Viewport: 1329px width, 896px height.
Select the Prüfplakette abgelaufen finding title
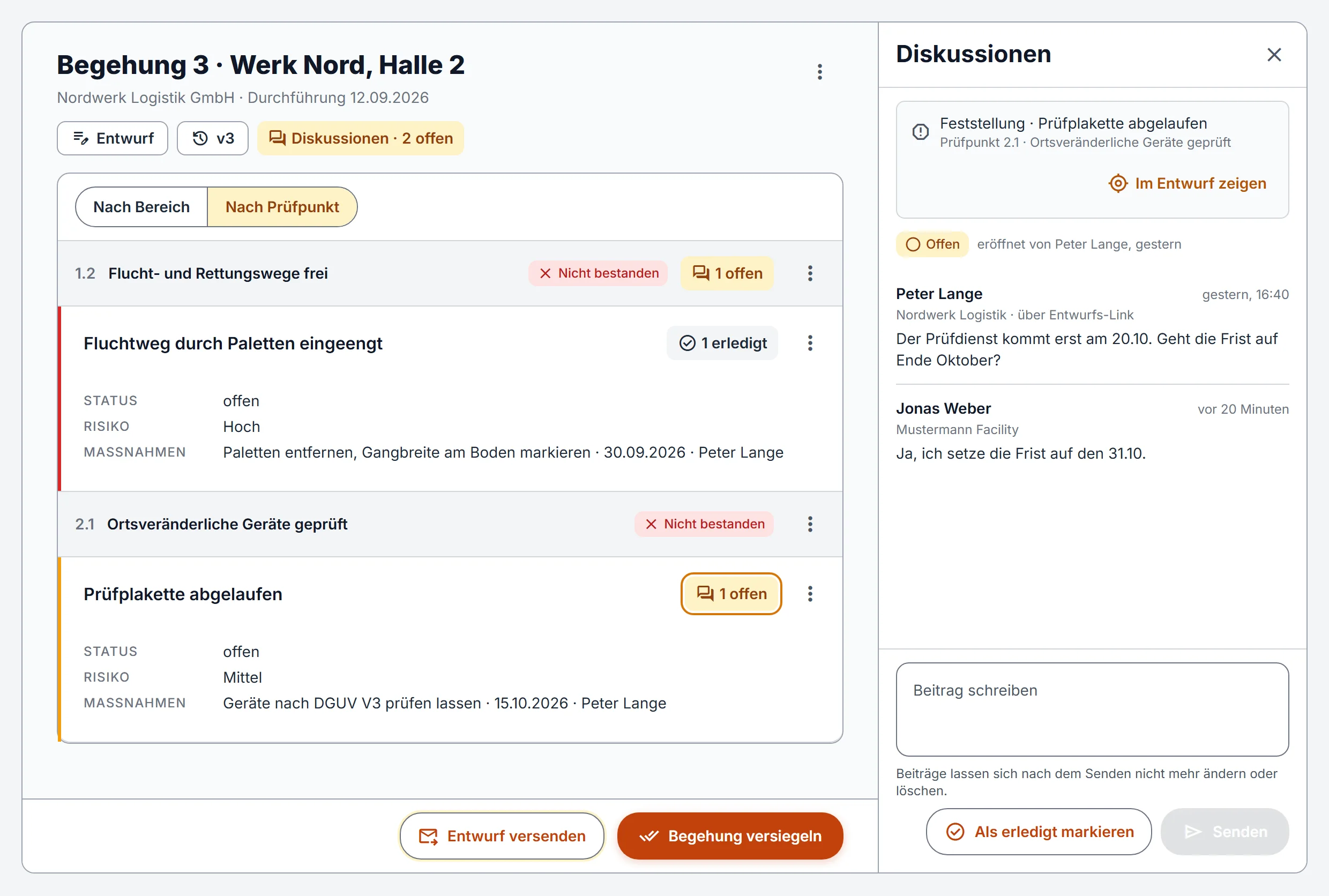tap(183, 594)
